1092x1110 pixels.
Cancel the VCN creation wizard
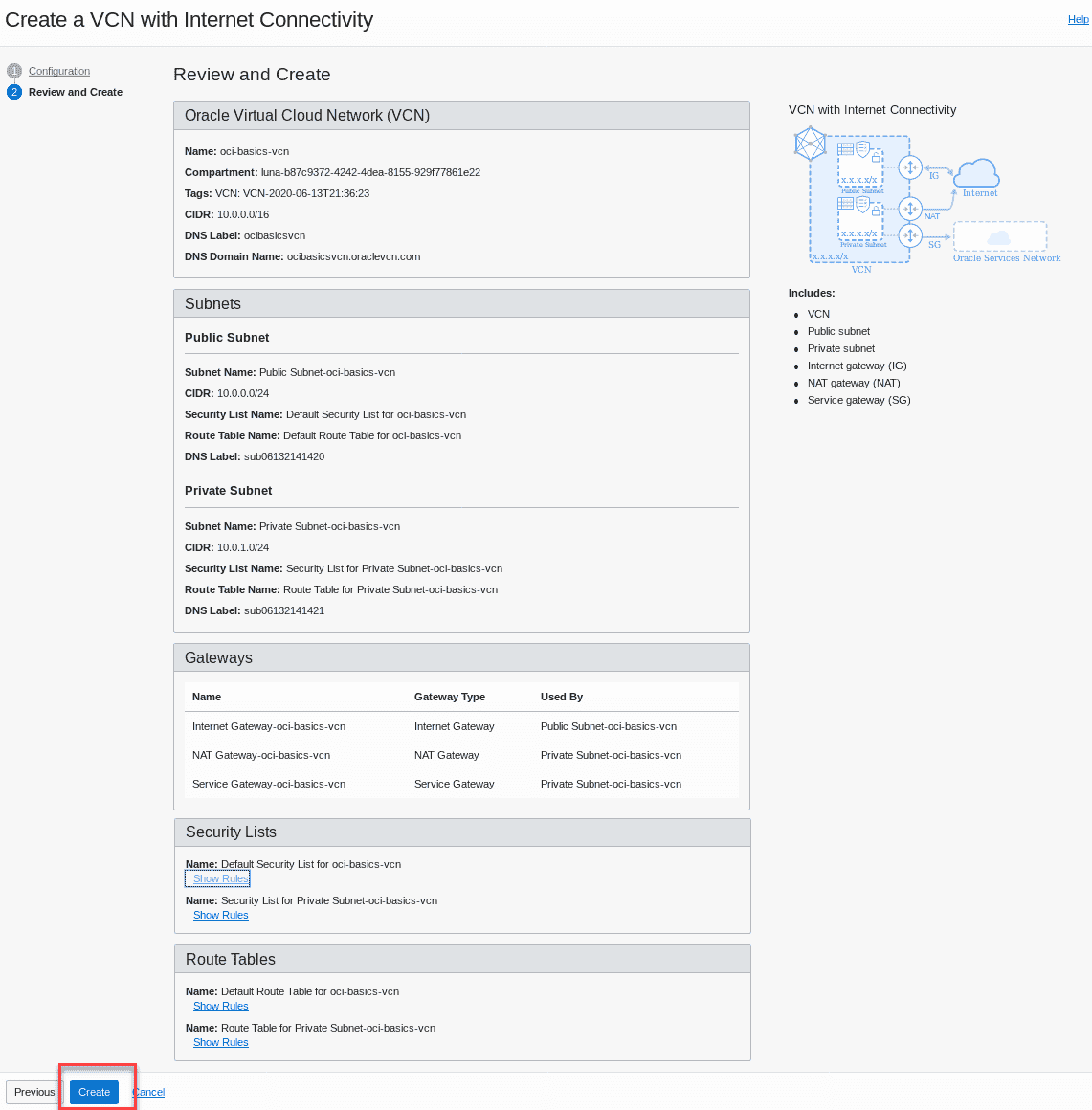149,1092
